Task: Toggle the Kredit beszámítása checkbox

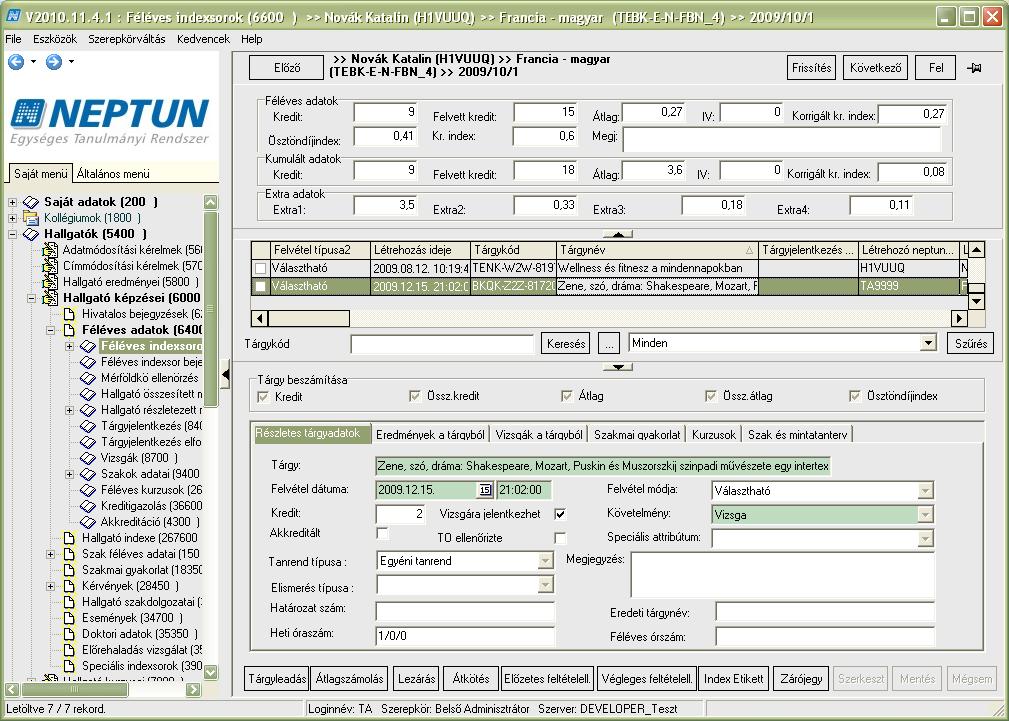Action: pos(263,397)
